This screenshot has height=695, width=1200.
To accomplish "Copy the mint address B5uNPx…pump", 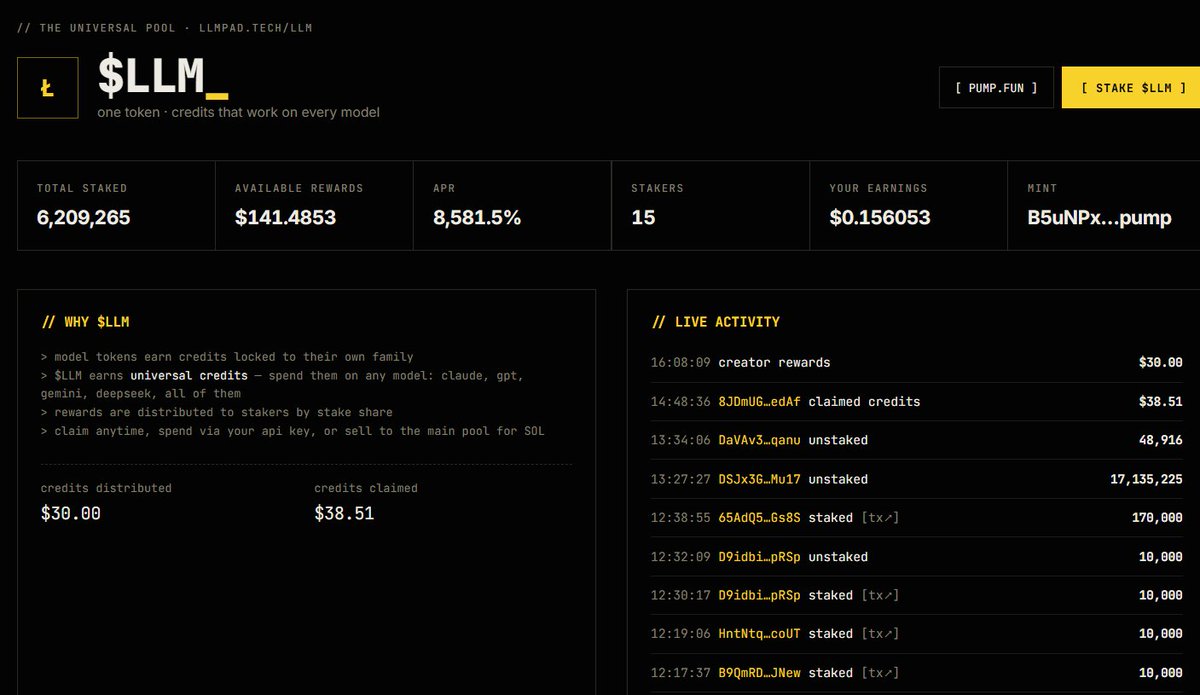I will pyautogui.click(x=1099, y=217).
